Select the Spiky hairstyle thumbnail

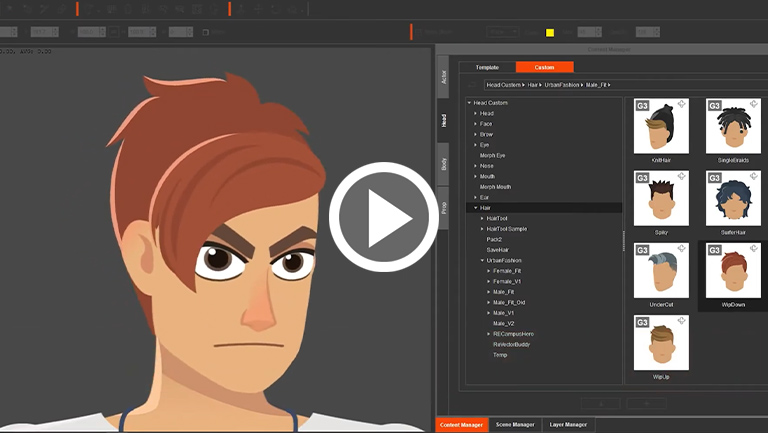click(x=661, y=198)
